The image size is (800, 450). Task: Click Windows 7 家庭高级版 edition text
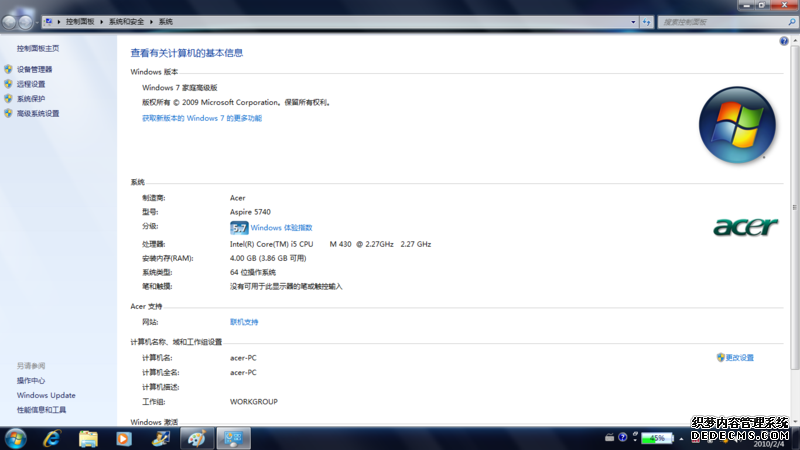pos(180,88)
